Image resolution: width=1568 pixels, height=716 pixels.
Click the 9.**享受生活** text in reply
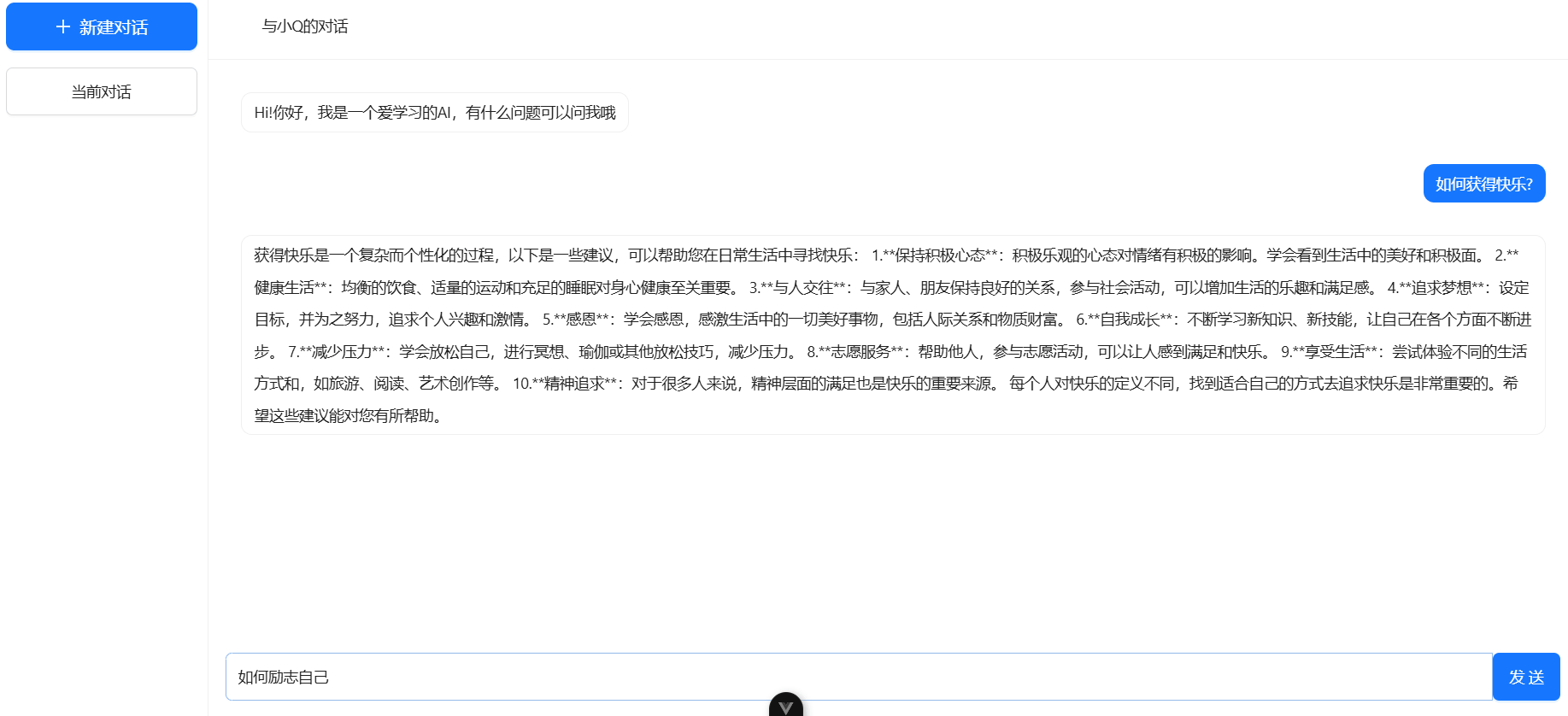click(x=1330, y=352)
